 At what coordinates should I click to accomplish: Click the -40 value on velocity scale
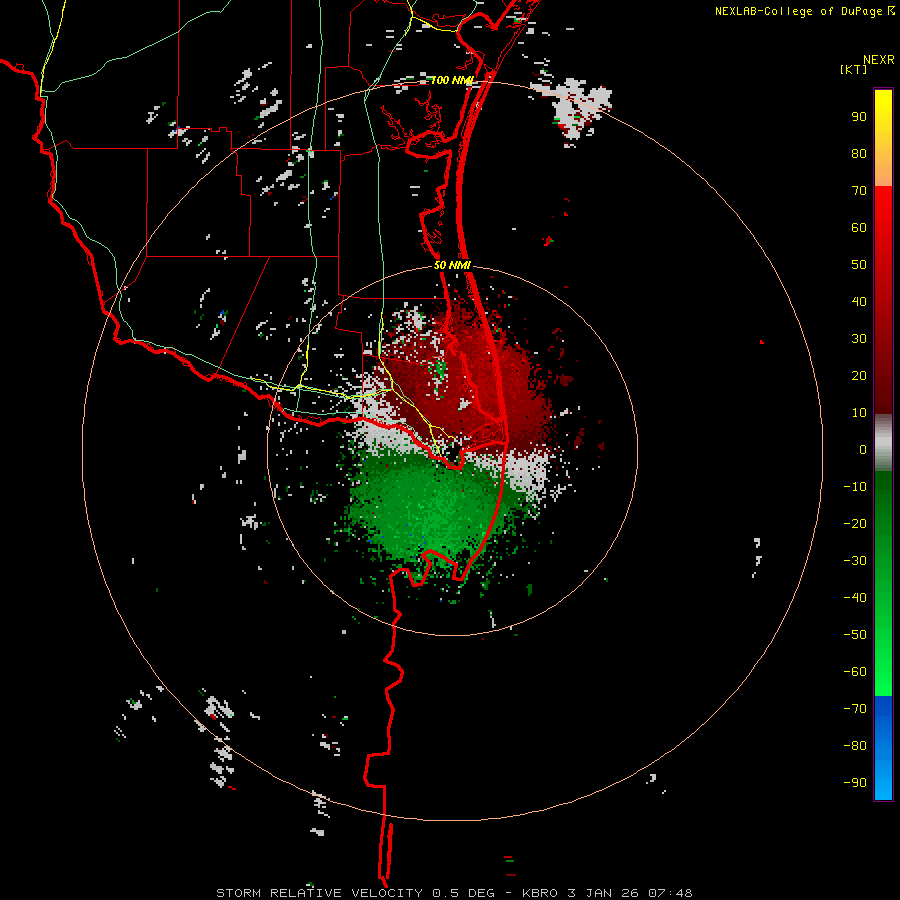(855, 598)
